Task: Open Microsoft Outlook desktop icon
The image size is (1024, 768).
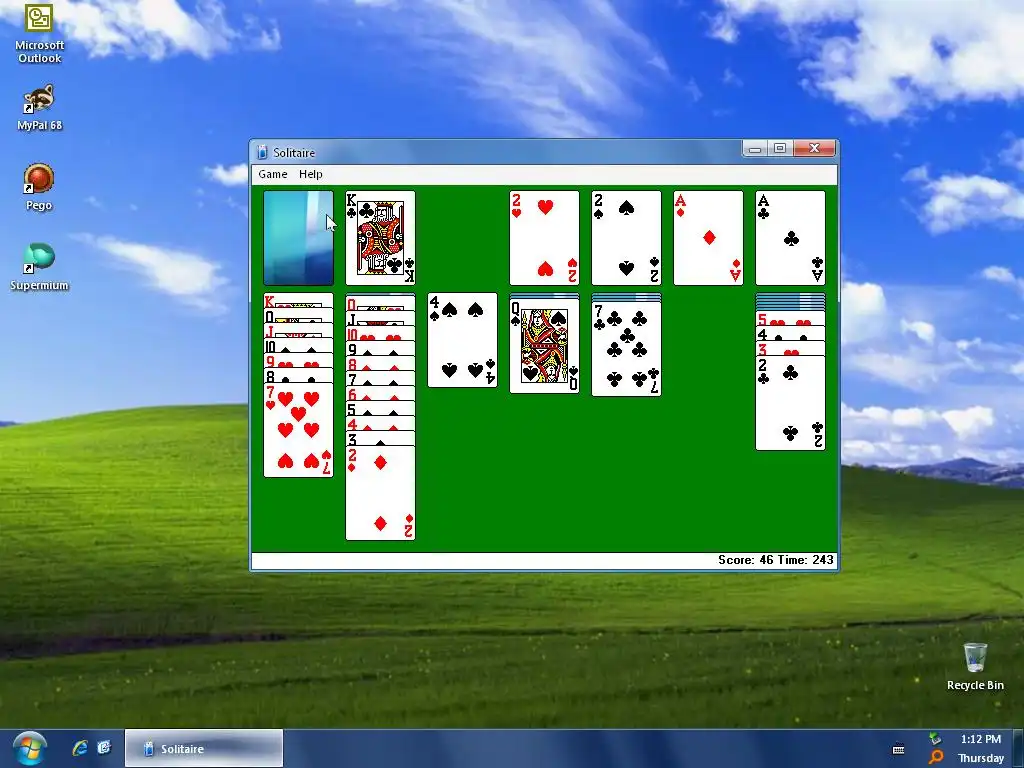Action: click(39, 33)
